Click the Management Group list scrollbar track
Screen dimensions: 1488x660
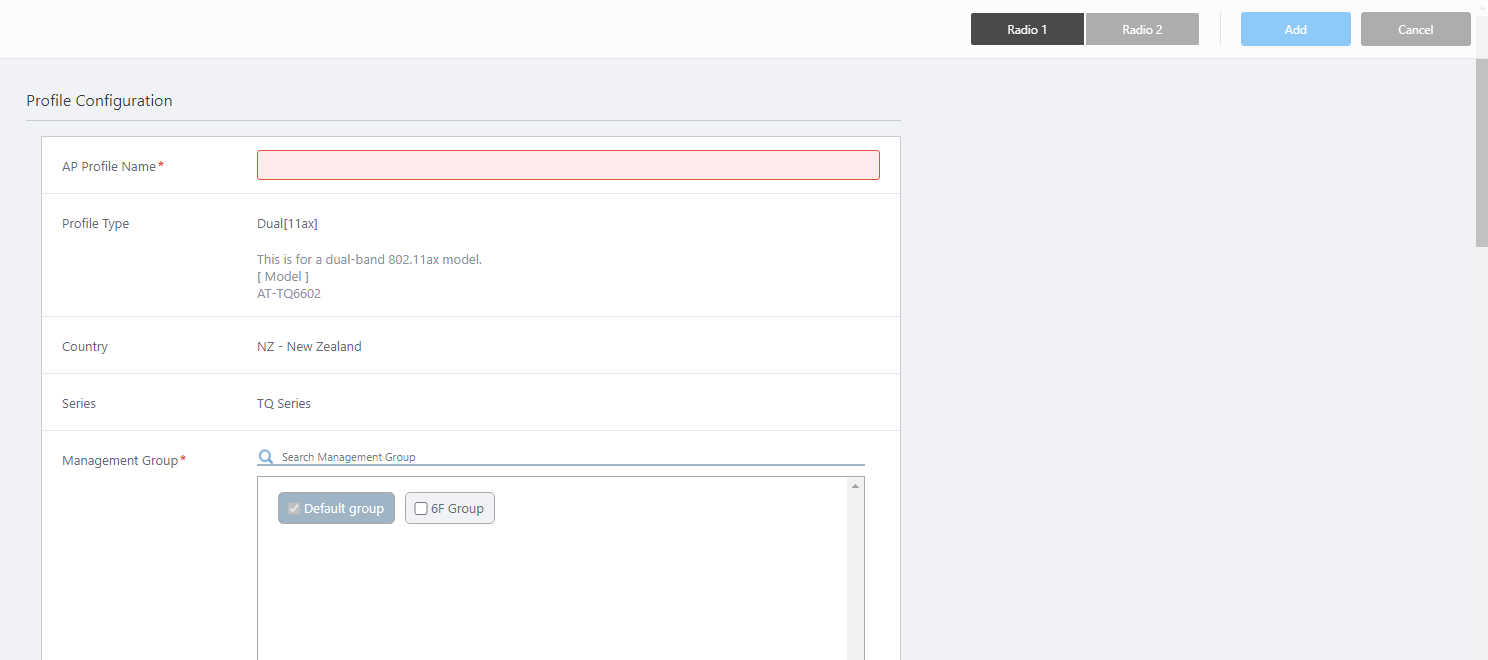tap(855, 580)
